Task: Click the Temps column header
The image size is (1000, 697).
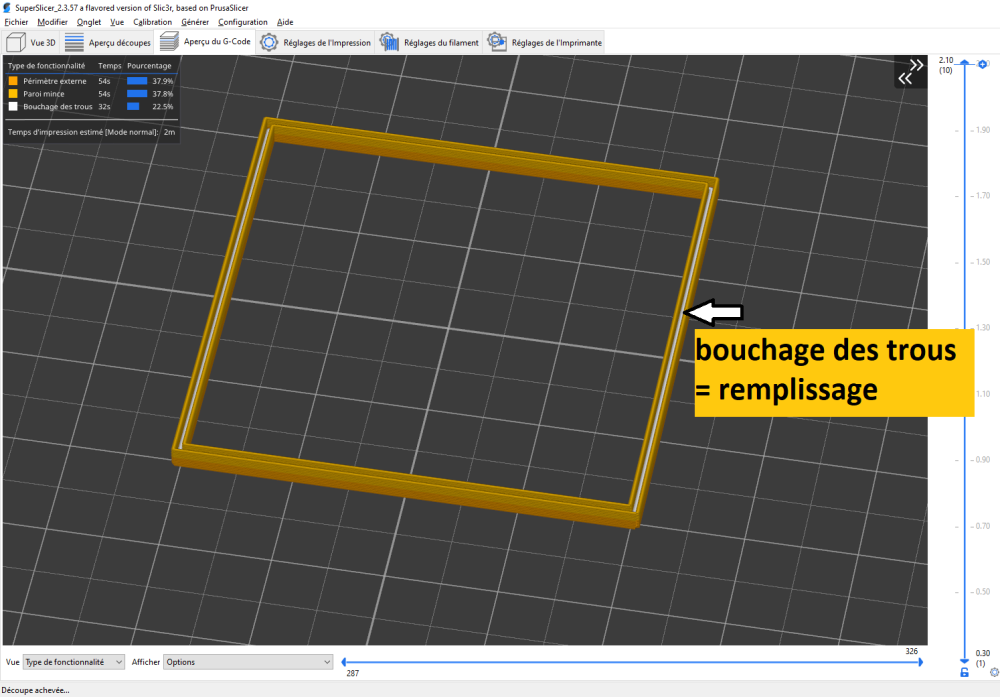Action: (x=110, y=66)
